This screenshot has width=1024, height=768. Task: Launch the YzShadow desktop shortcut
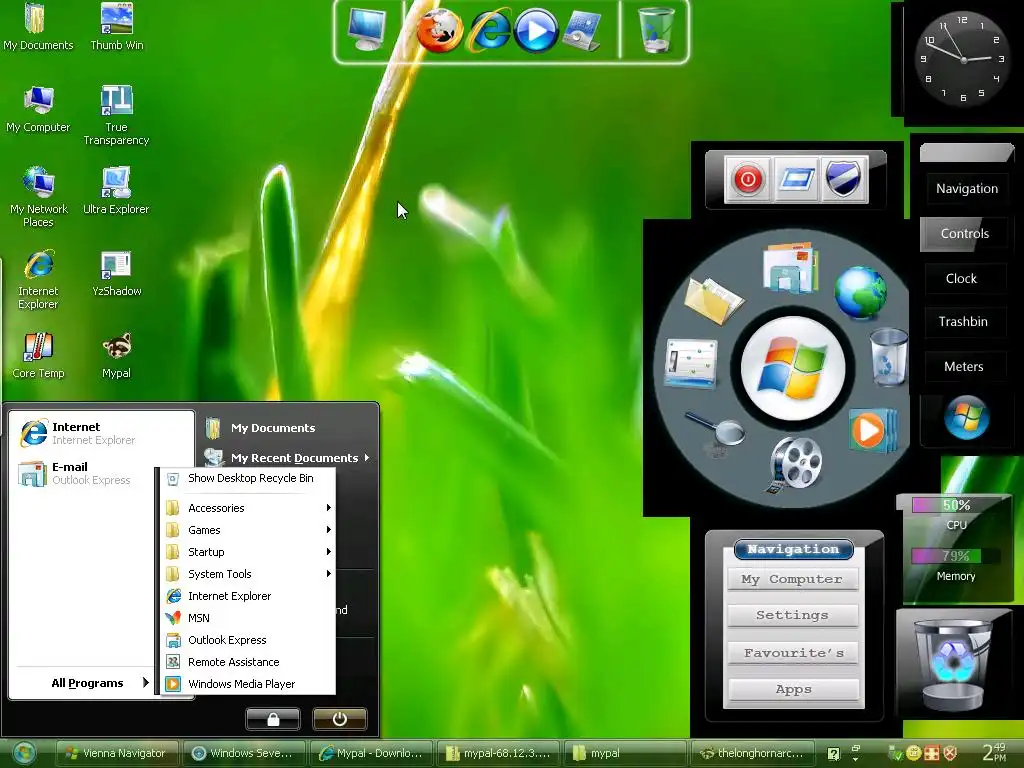coord(116,273)
